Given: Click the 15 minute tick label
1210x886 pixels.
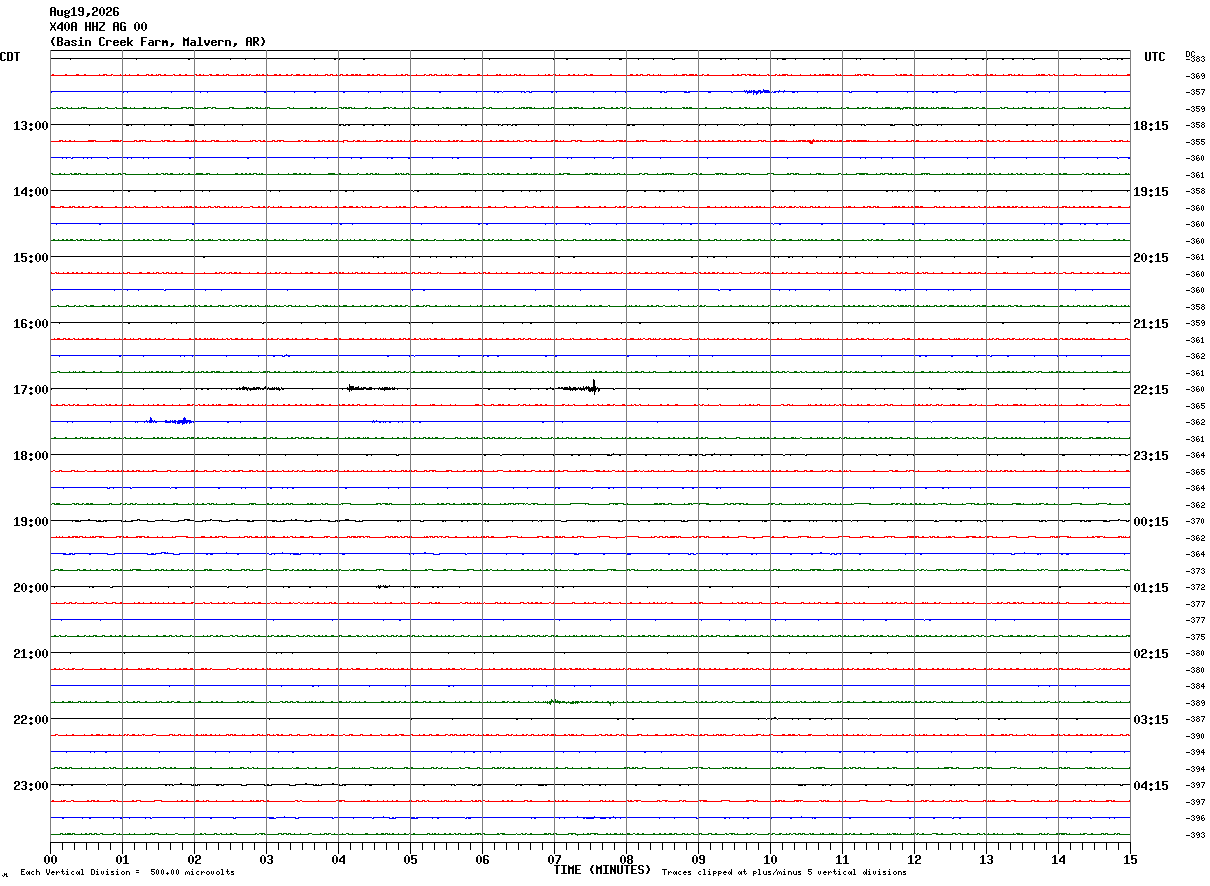Looking at the screenshot, I should pyautogui.click(x=1130, y=859).
